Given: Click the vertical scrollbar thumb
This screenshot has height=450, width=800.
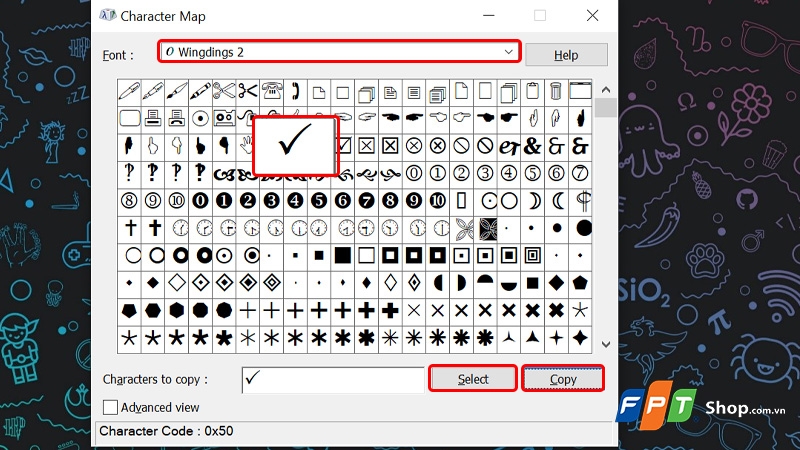Looking at the screenshot, I should coord(606,108).
